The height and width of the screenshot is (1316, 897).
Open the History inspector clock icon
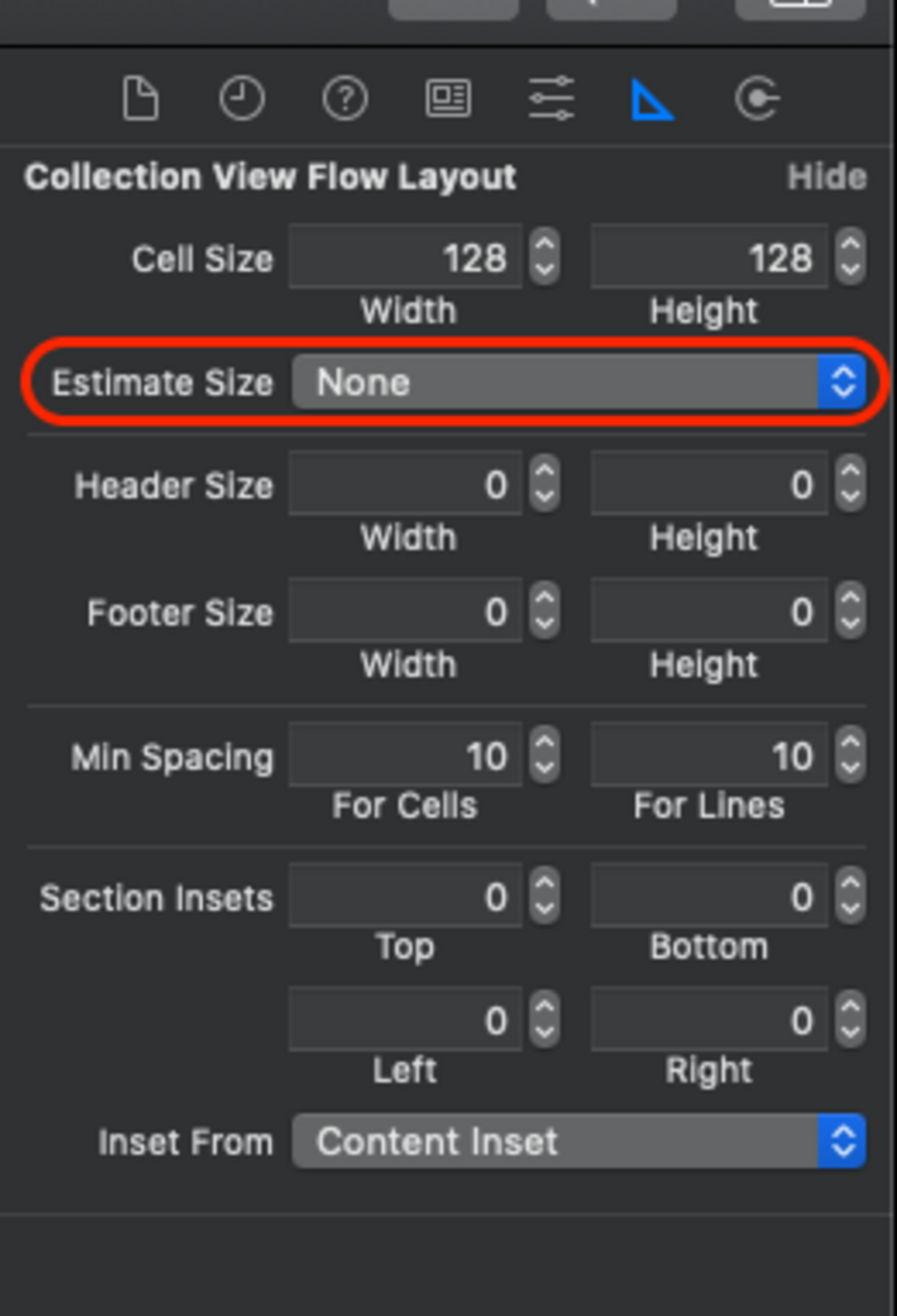pos(241,99)
